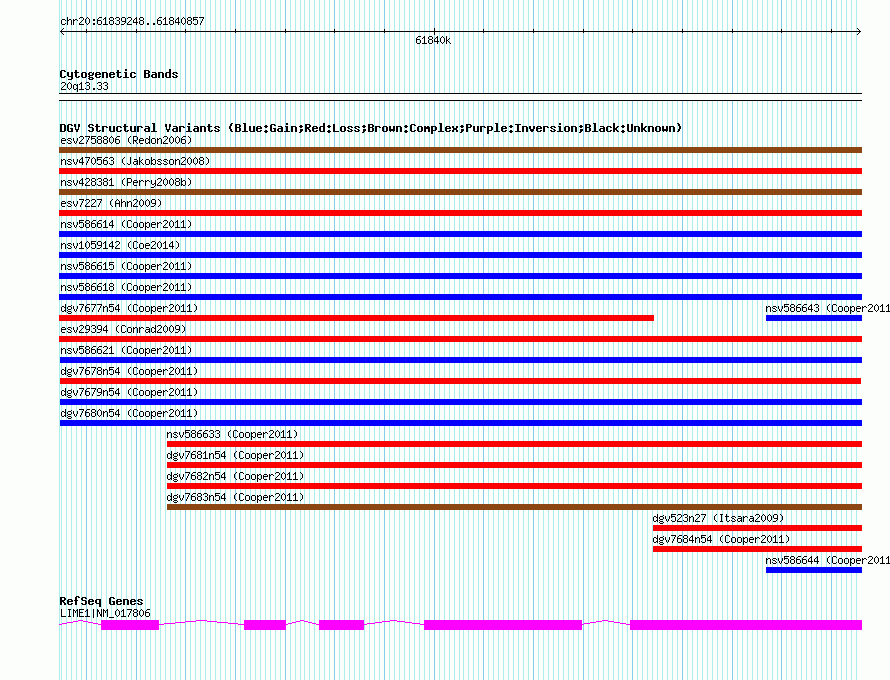Click the right arrow of the ruler
The image size is (890, 680).
click(x=859, y=32)
